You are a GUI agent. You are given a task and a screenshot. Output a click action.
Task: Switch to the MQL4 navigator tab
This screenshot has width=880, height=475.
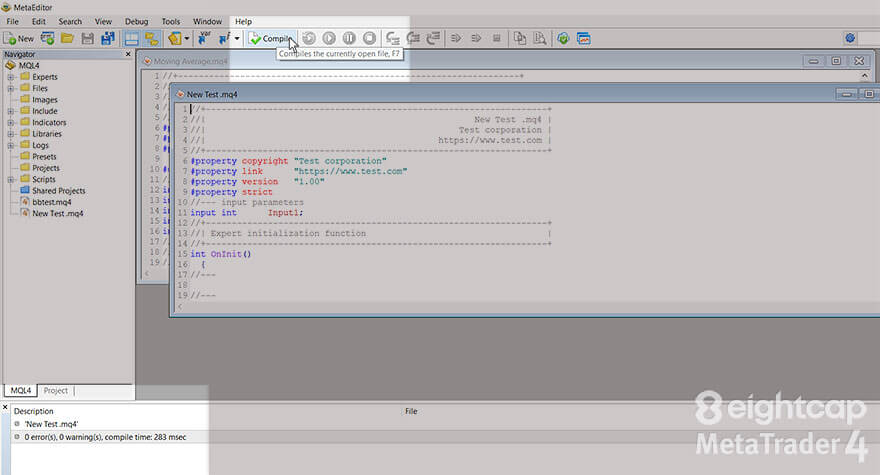click(x=21, y=390)
